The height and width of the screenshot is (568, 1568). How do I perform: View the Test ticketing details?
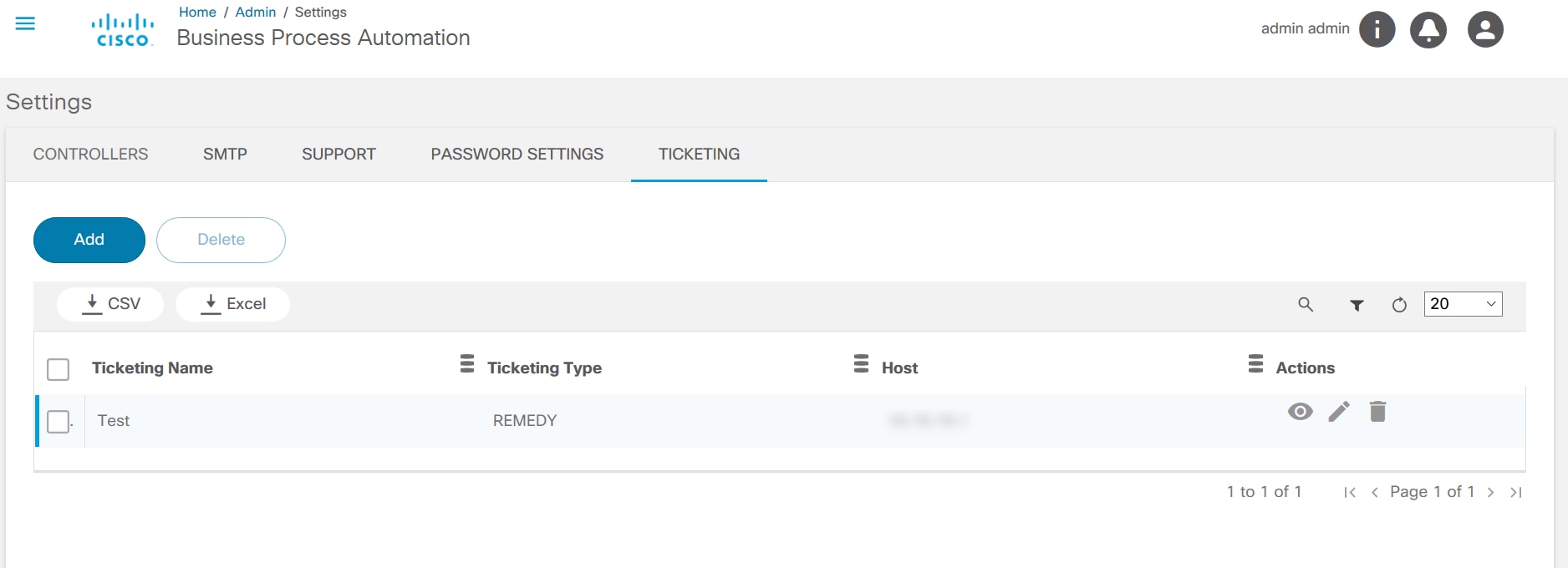click(1300, 412)
